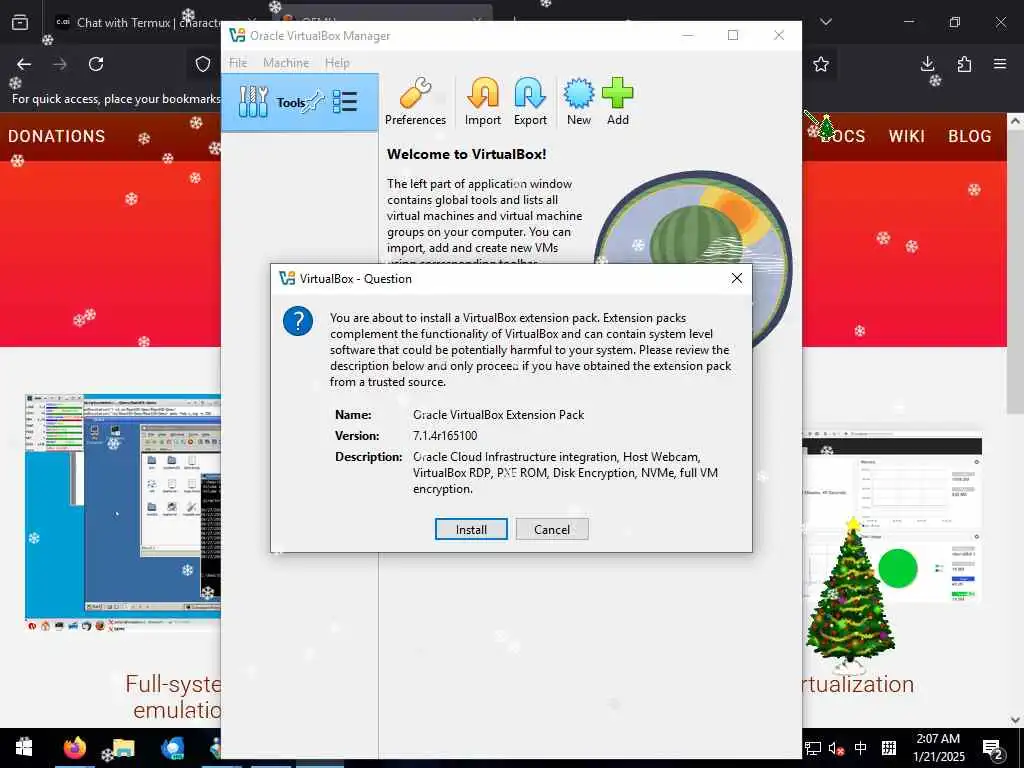
Task: Click Install to install extension pack
Action: click(471, 529)
